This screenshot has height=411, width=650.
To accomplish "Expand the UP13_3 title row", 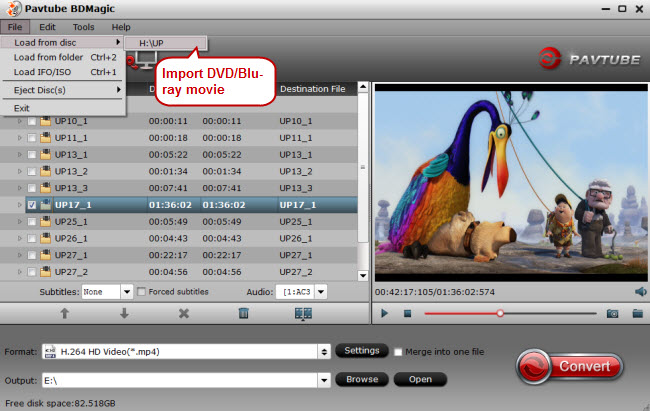I will [x=19, y=188].
